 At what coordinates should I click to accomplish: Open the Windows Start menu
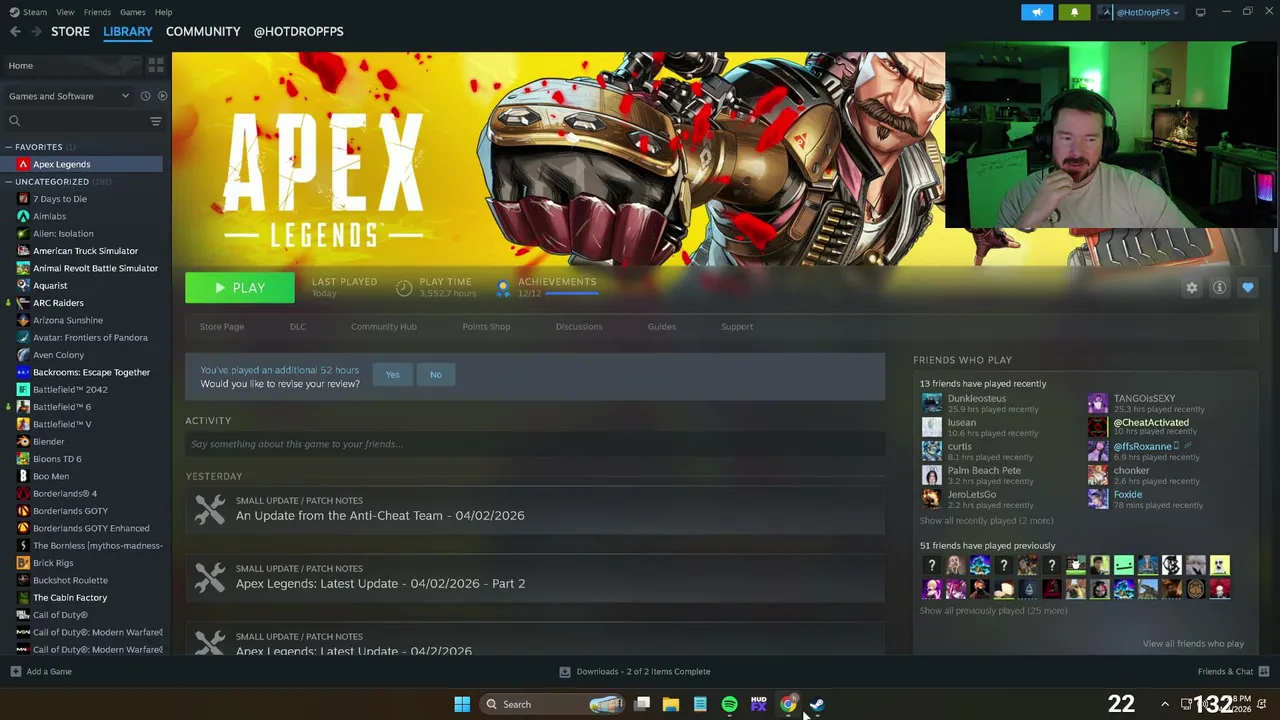pyautogui.click(x=462, y=704)
